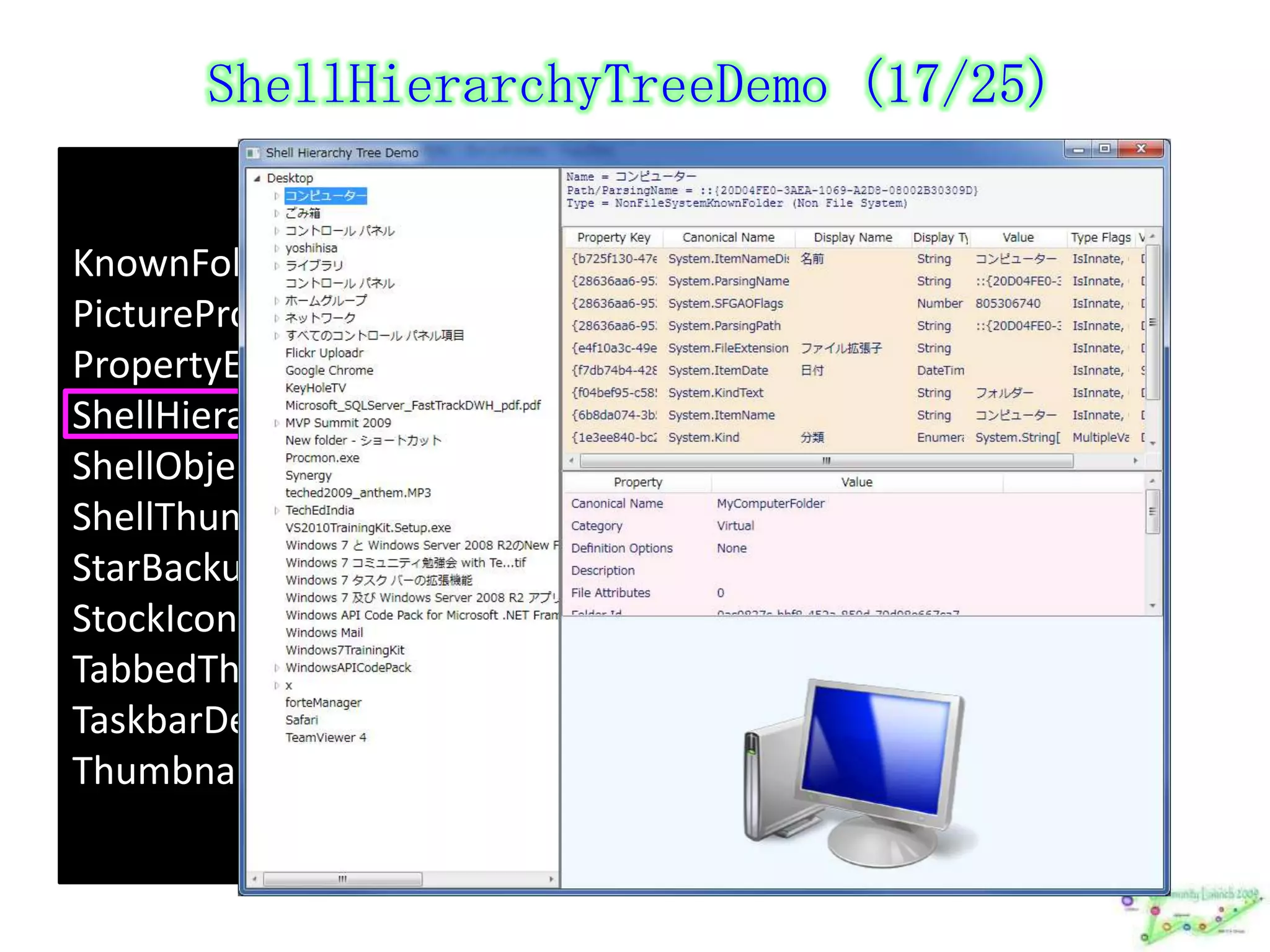Click property grid vertical scrollbar down arrow
This screenshot has height=952, width=1270.
click(1152, 443)
